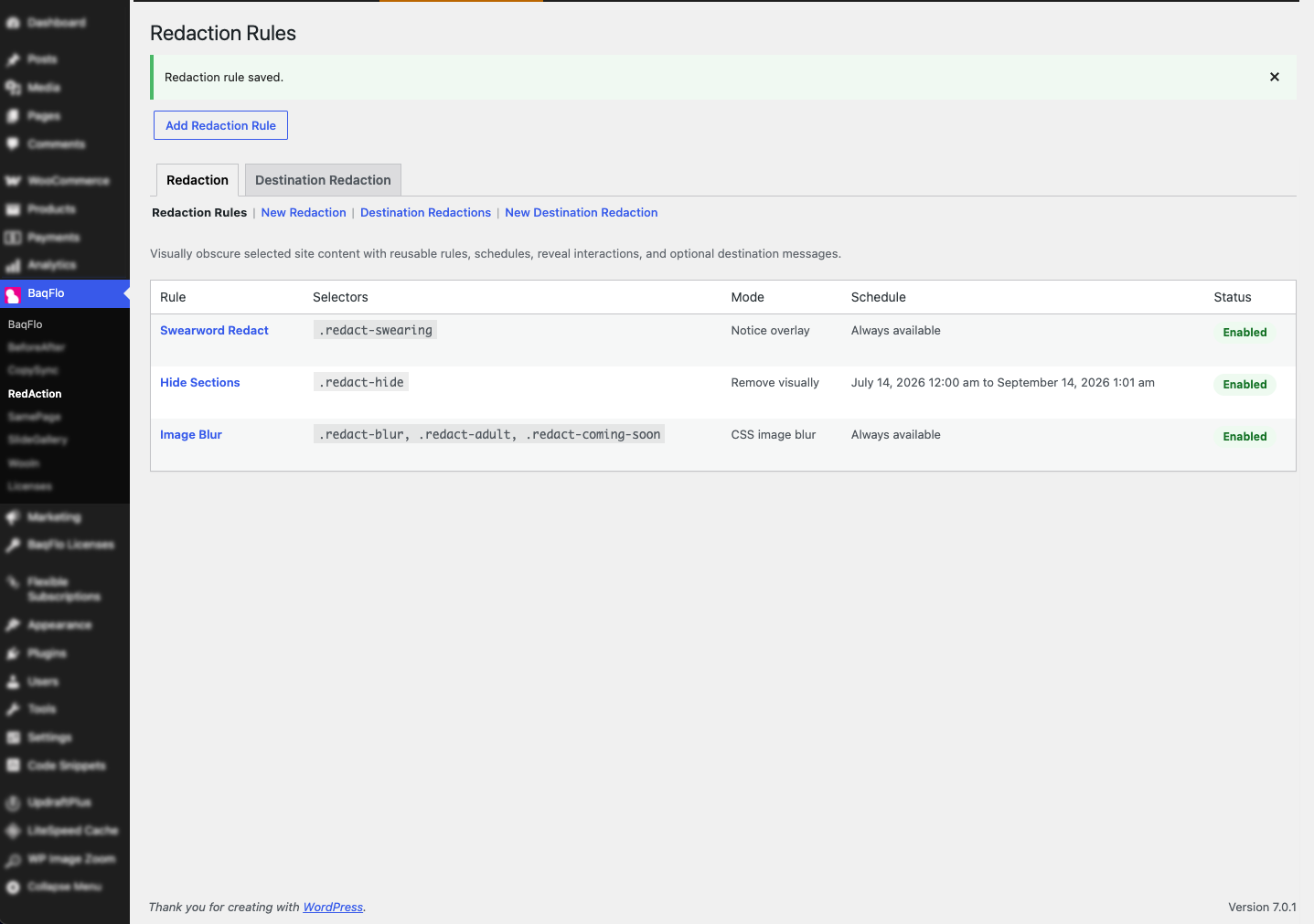Open the Media library icon
The width and height of the screenshot is (1314, 924).
[13, 88]
